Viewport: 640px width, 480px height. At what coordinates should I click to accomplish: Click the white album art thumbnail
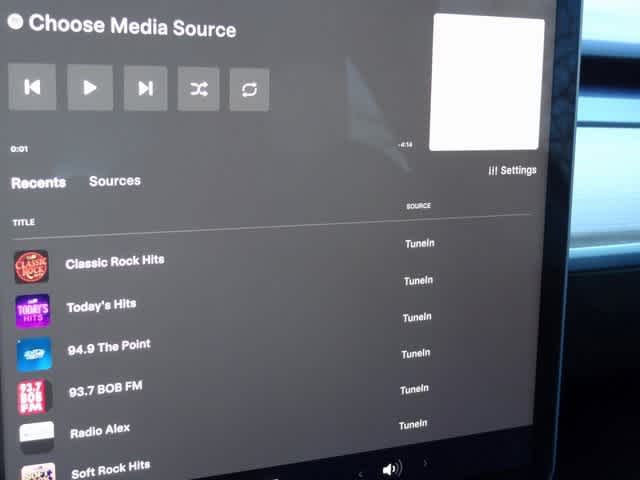point(487,83)
